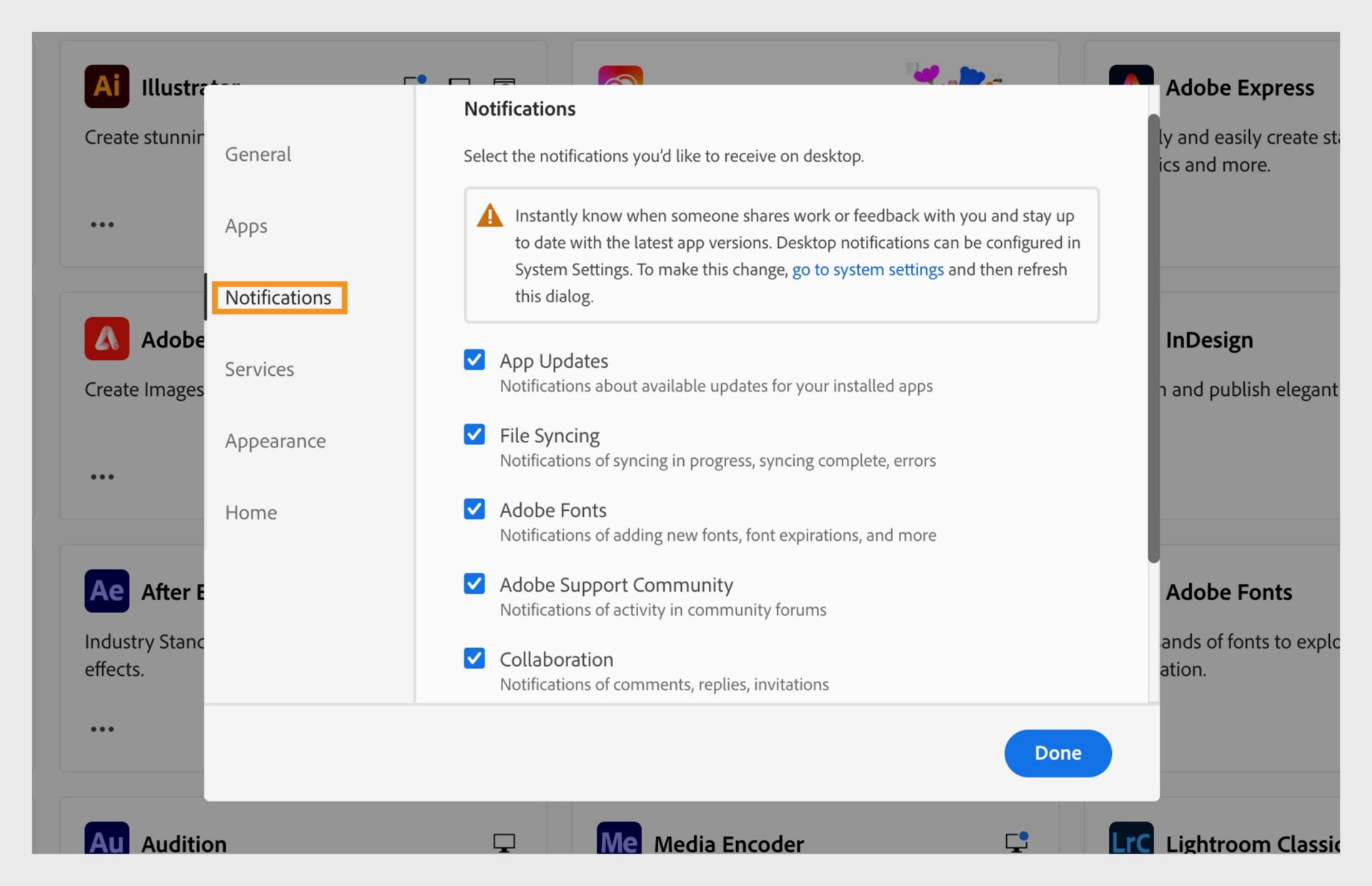Click the Audition app icon
The image size is (1372, 886).
click(106, 842)
